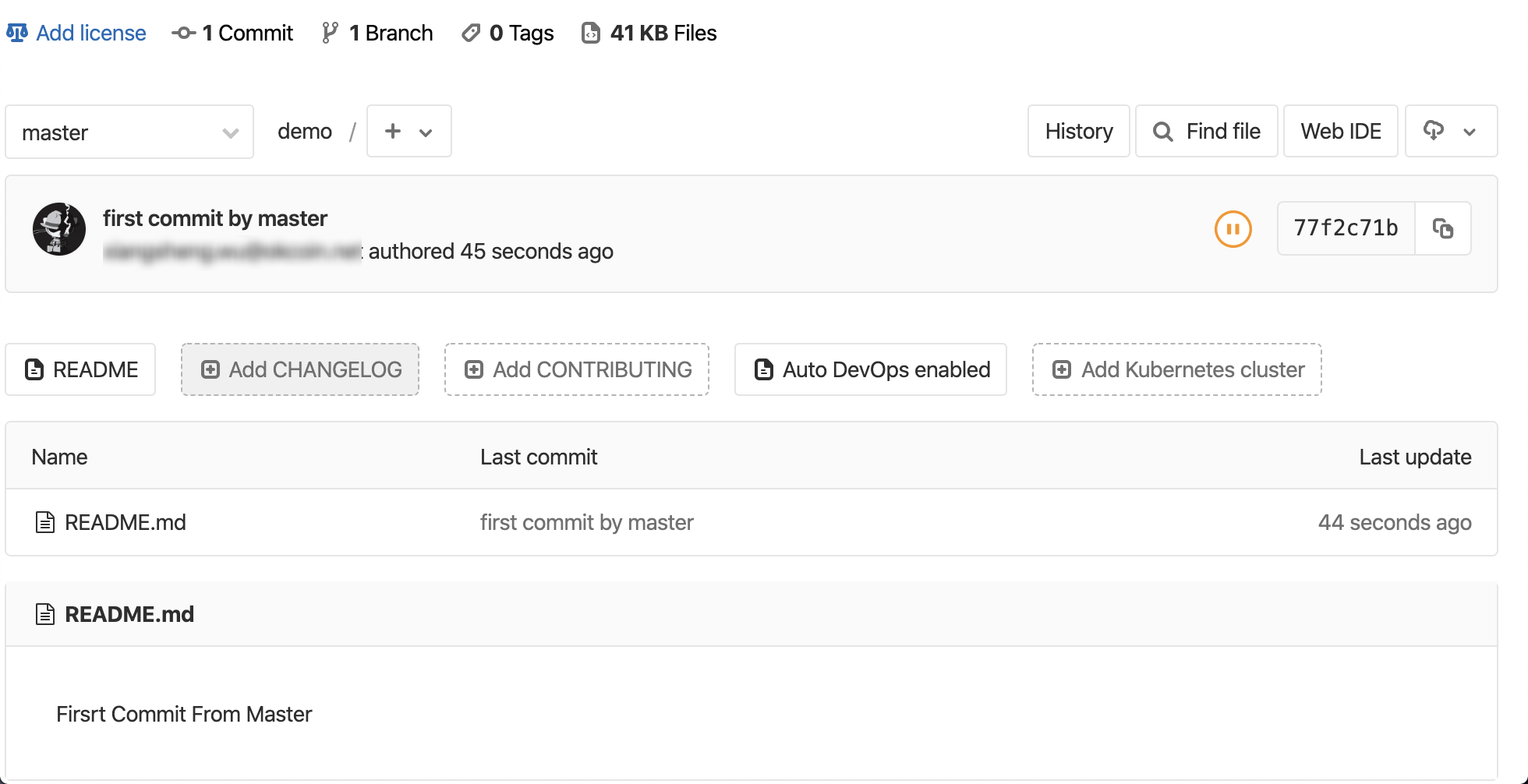Image resolution: width=1528 pixels, height=784 pixels.
Task: Launch the Web IDE
Action: (x=1340, y=131)
